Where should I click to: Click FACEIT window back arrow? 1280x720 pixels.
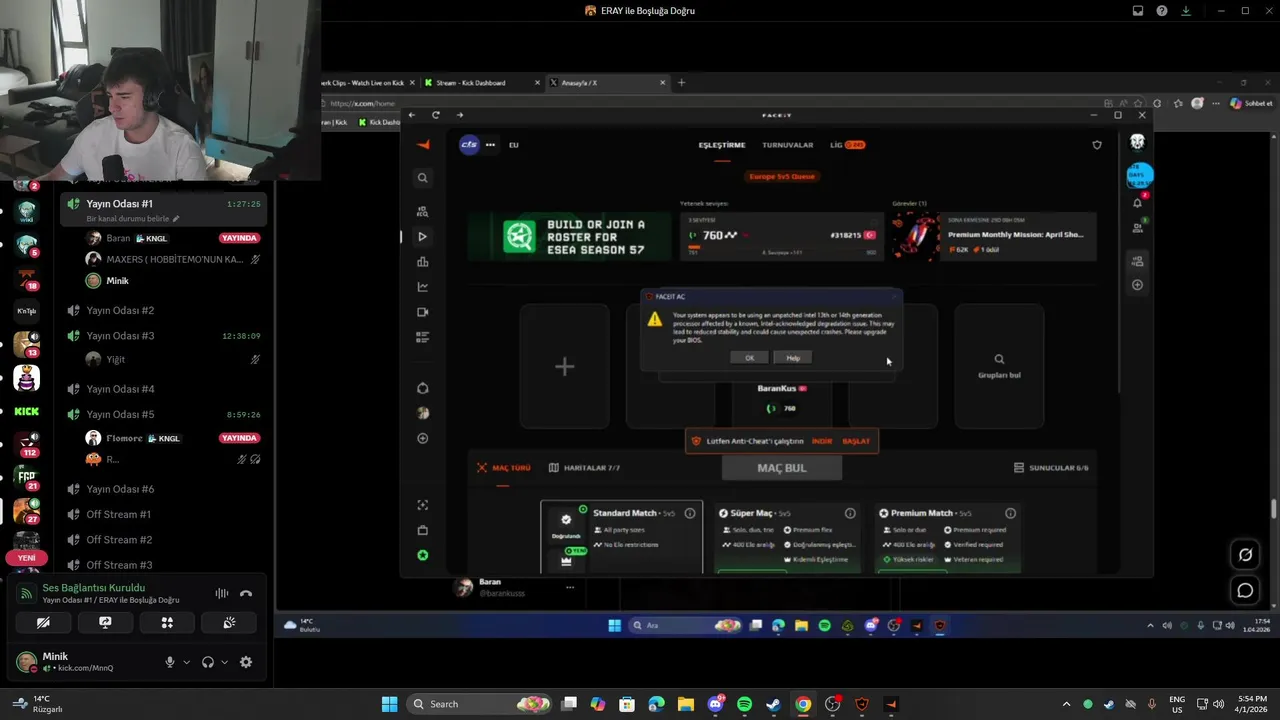(x=412, y=115)
